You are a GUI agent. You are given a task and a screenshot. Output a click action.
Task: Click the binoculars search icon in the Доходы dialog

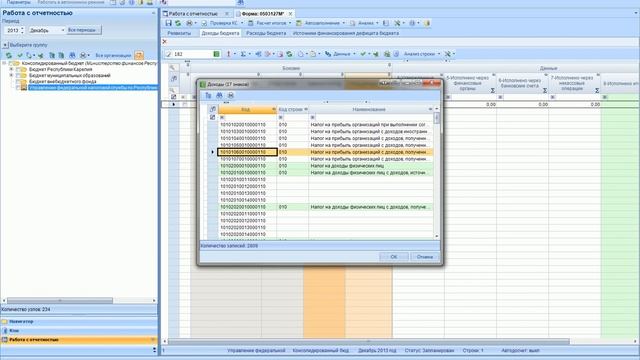[x=220, y=95]
